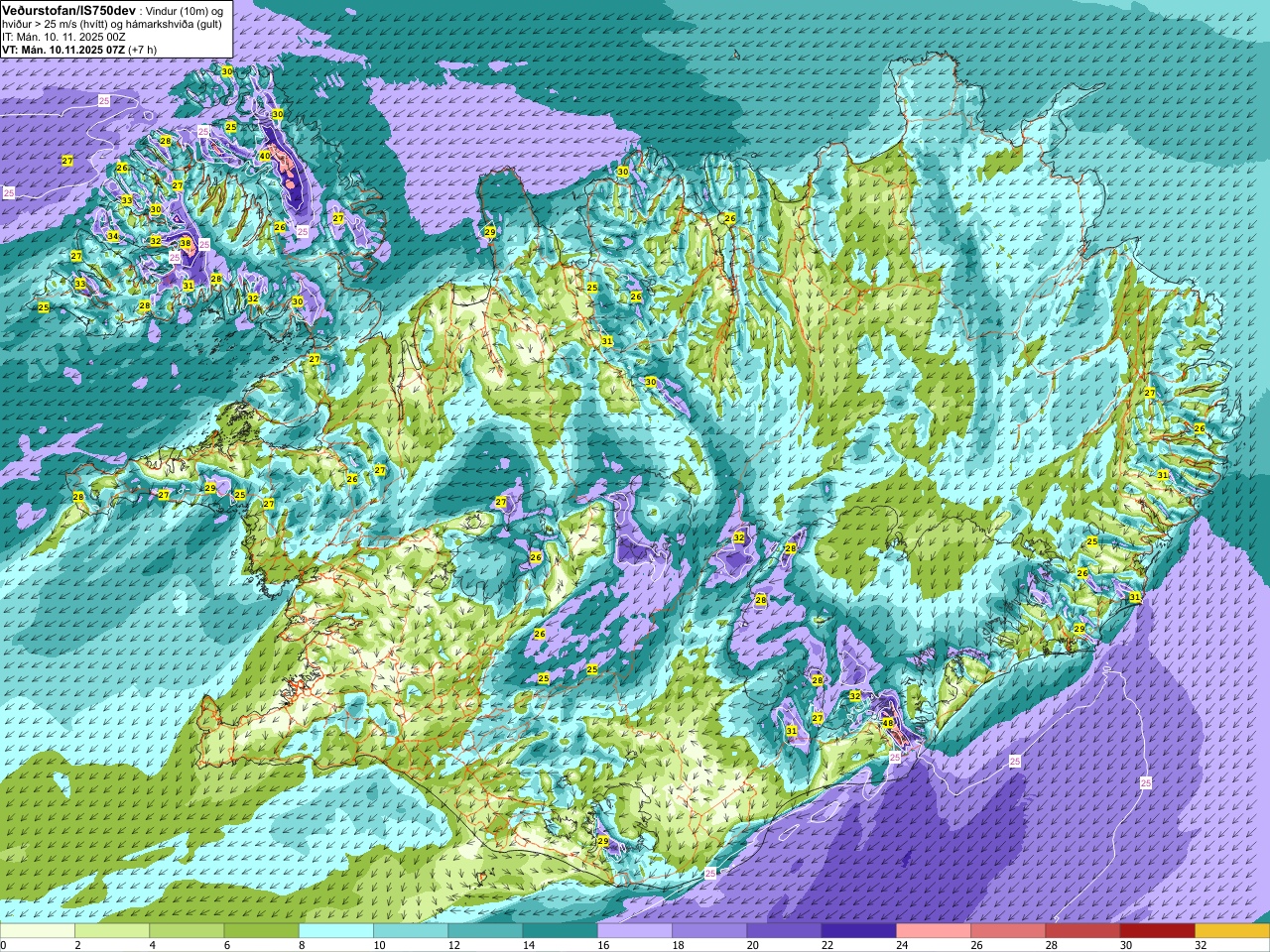Select the 18–20 m/s lavender legend swatch

coord(709,931)
